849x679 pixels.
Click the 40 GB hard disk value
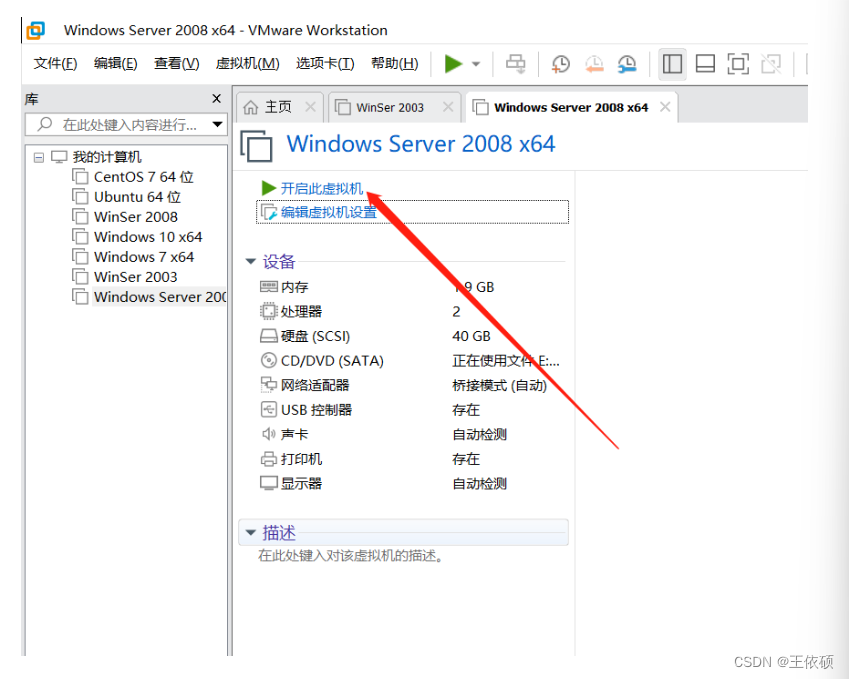coord(472,336)
